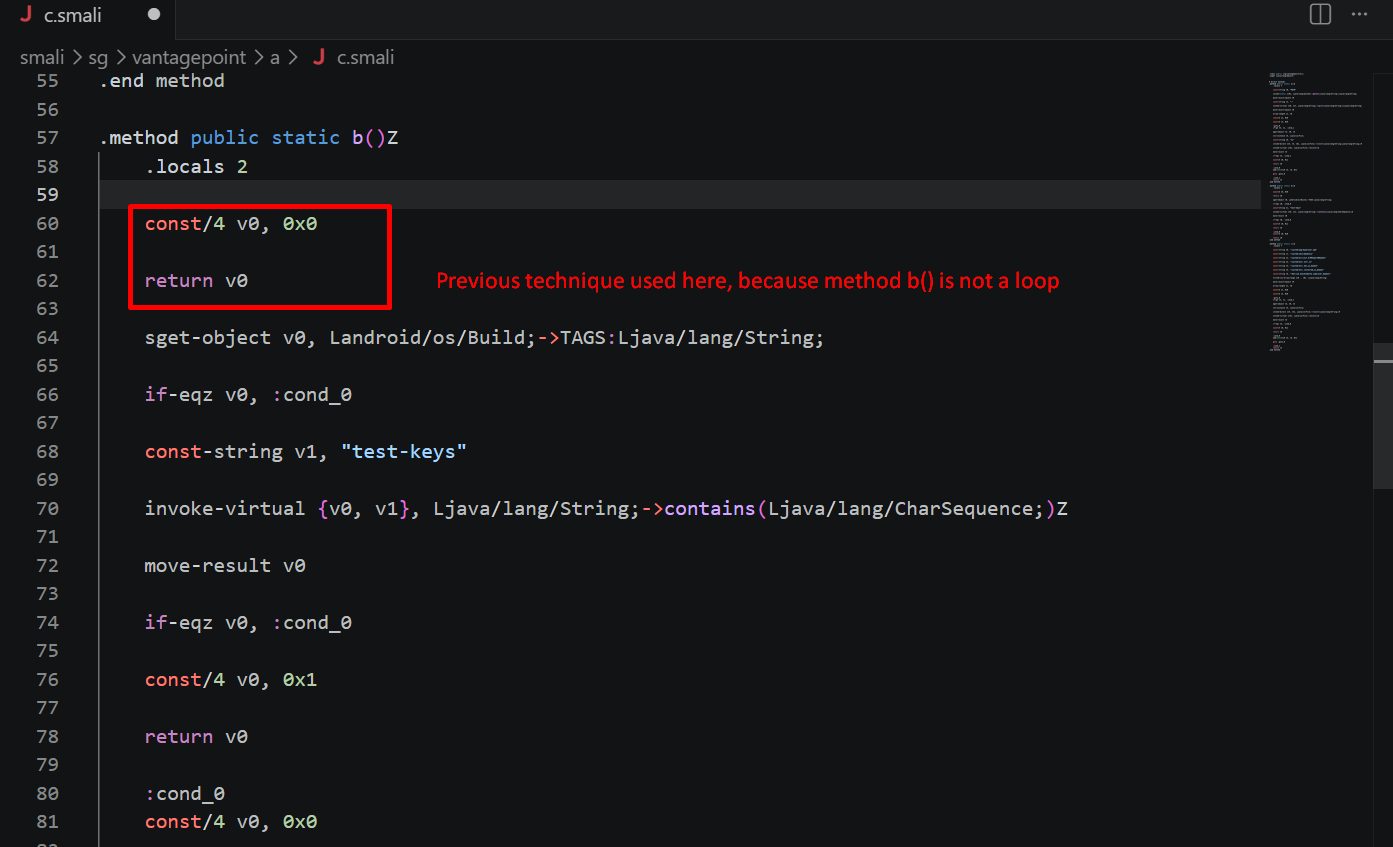Click the '.end method' line of code
This screenshot has width=1393, height=847.
pyautogui.click(x=162, y=81)
